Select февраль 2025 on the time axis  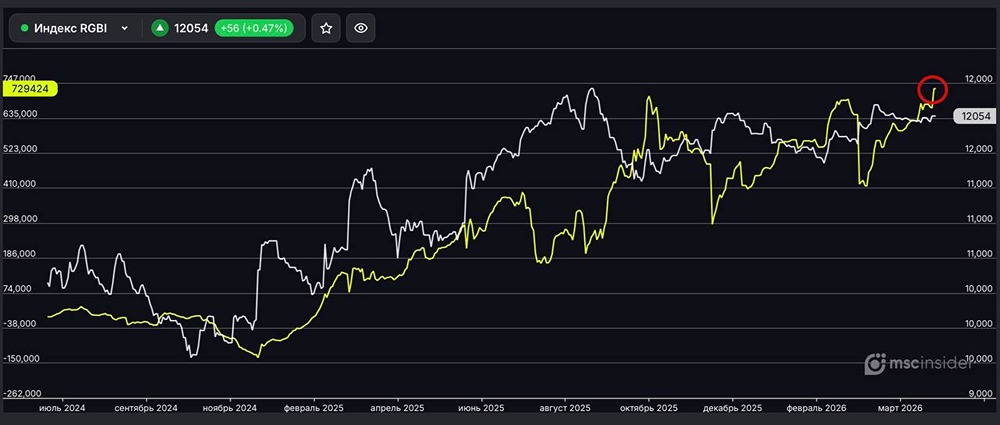(x=314, y=409)
